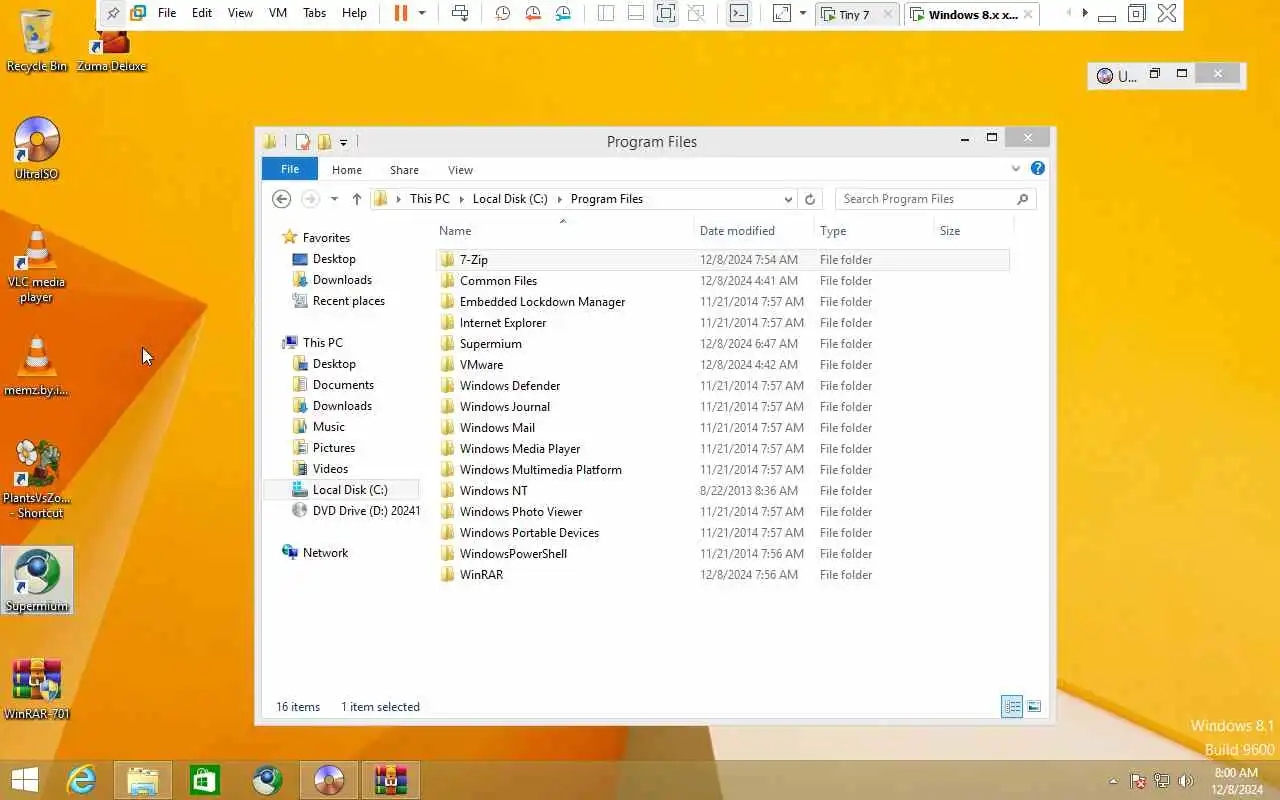The width and height of the screenshot is (1280, 800).
Task: Open the Windows Start button
Action: click(25, 780)
